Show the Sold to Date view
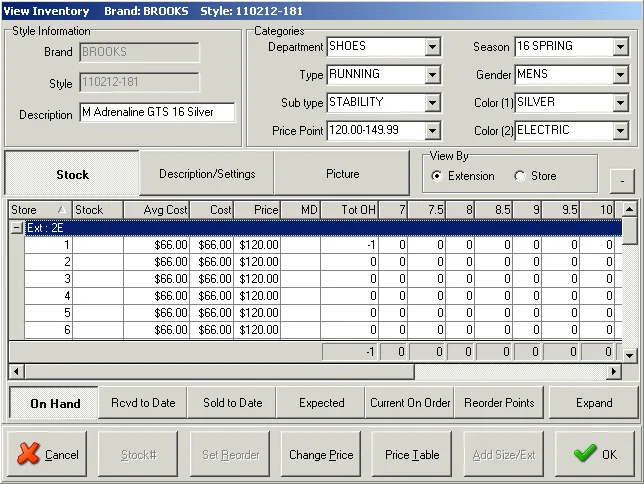Screen dimensions: 644x484 click(232, 403)
